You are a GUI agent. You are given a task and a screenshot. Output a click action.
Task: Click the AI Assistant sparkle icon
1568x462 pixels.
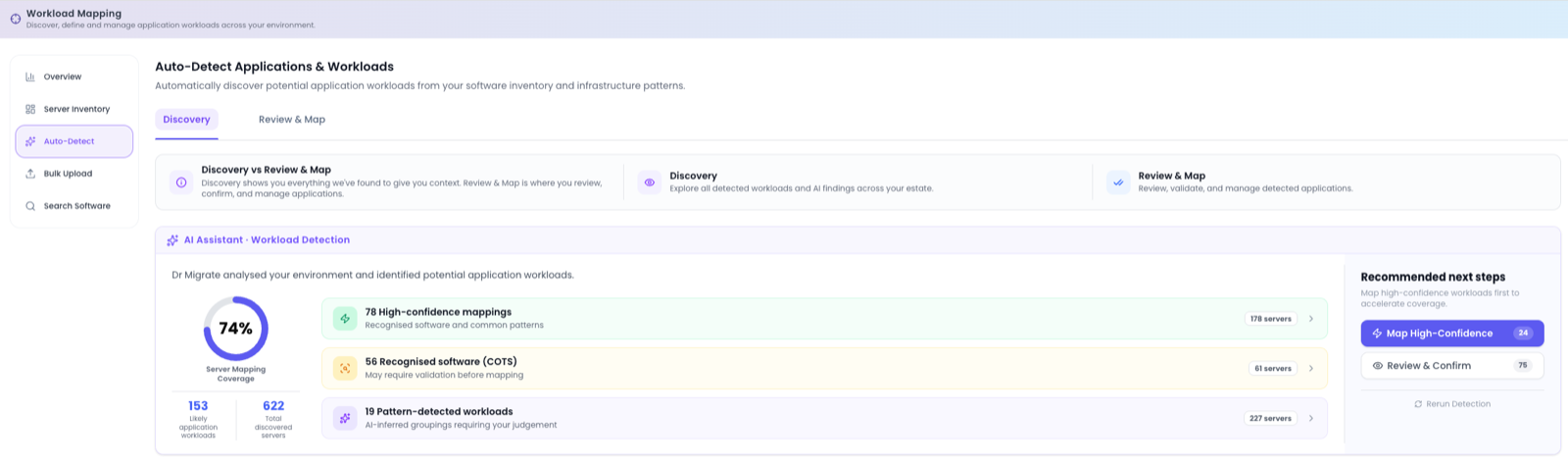[x=172, y=239]
